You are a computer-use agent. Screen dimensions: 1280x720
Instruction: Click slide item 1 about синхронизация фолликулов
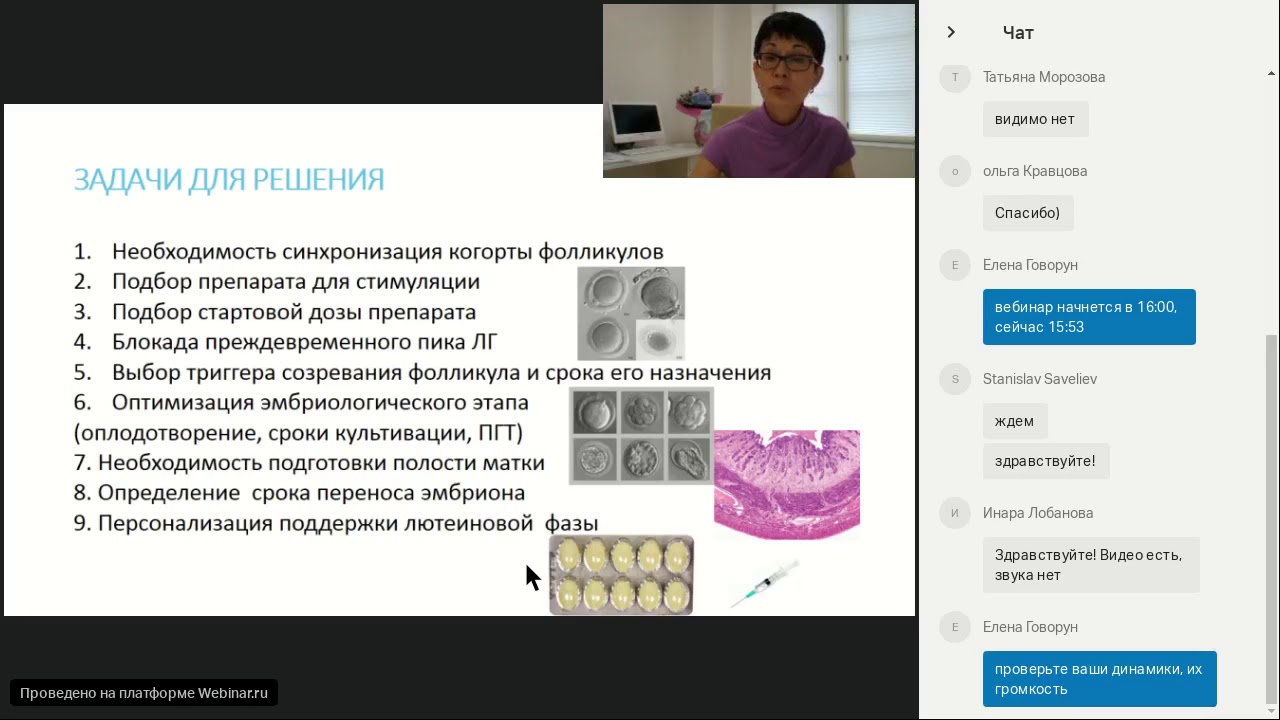point(368,252)
